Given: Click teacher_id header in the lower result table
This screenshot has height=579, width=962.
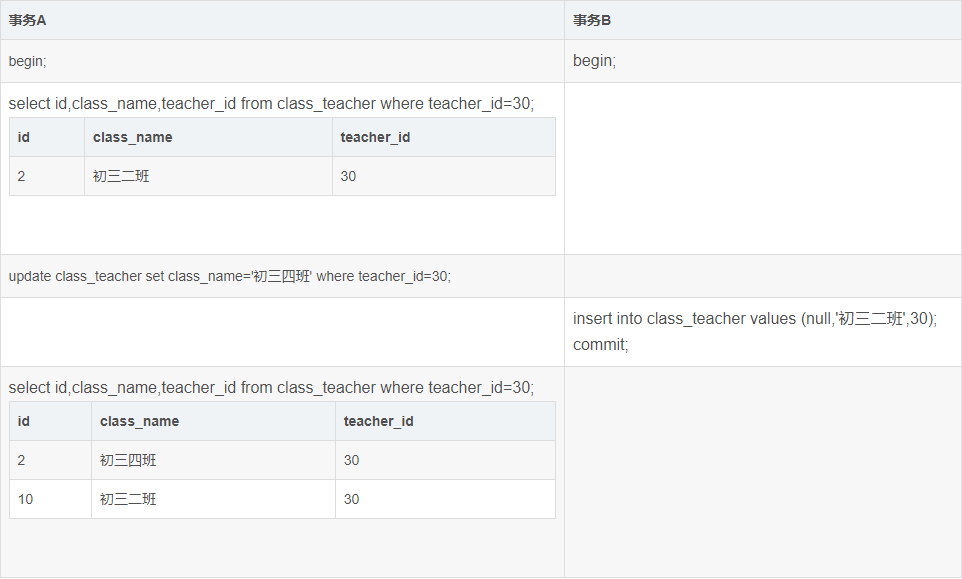Looking at the screenshot, I should (378, 421).
